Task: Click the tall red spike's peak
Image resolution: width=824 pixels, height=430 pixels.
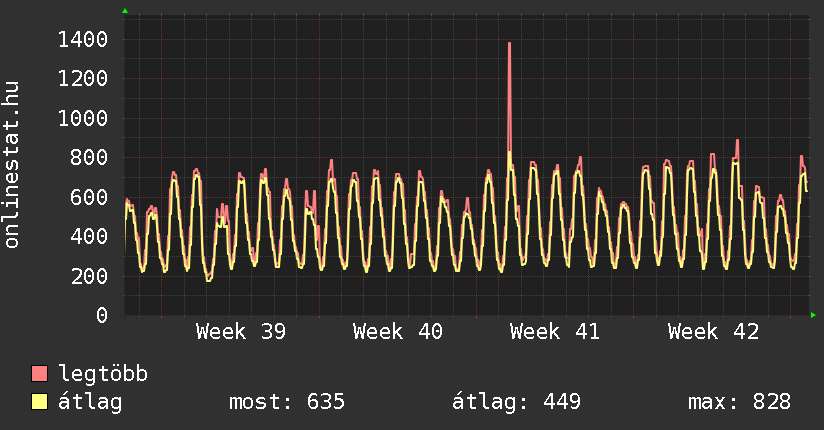Action: [509, 44]
